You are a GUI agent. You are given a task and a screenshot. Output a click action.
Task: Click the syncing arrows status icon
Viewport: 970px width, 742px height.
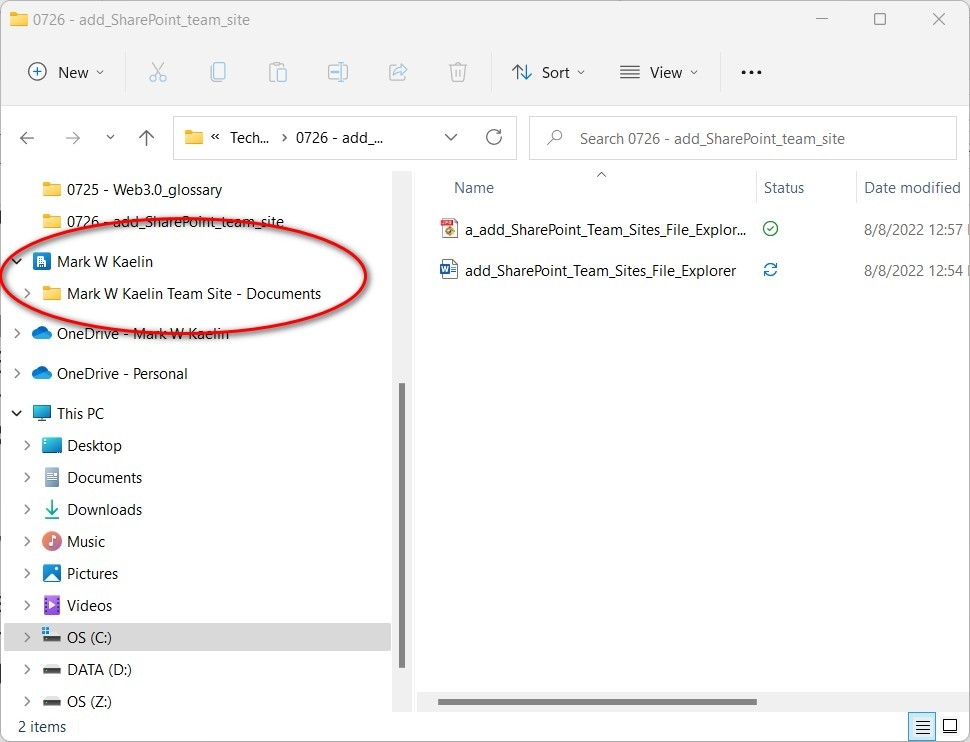pyautogui.click(x=770, y=270)
